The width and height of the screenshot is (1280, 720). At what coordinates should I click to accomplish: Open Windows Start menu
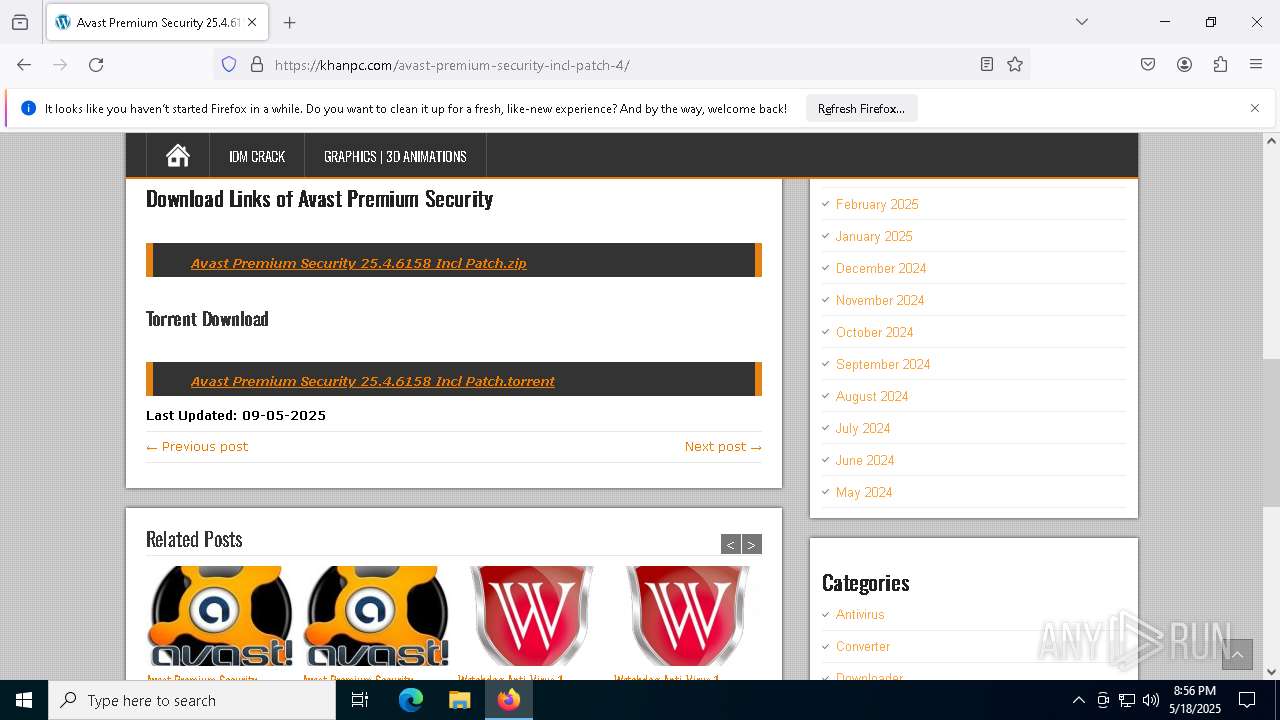click(x=24, y=700)
